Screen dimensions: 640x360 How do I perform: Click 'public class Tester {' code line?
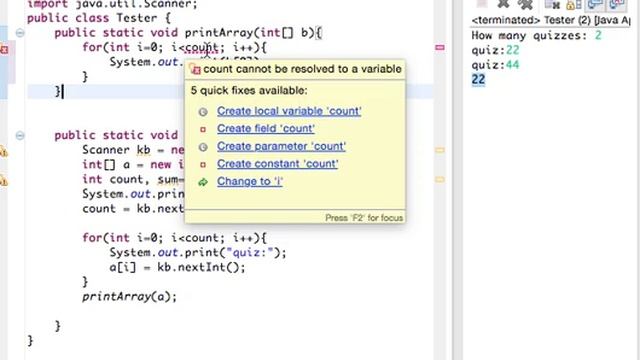point(99,18)
